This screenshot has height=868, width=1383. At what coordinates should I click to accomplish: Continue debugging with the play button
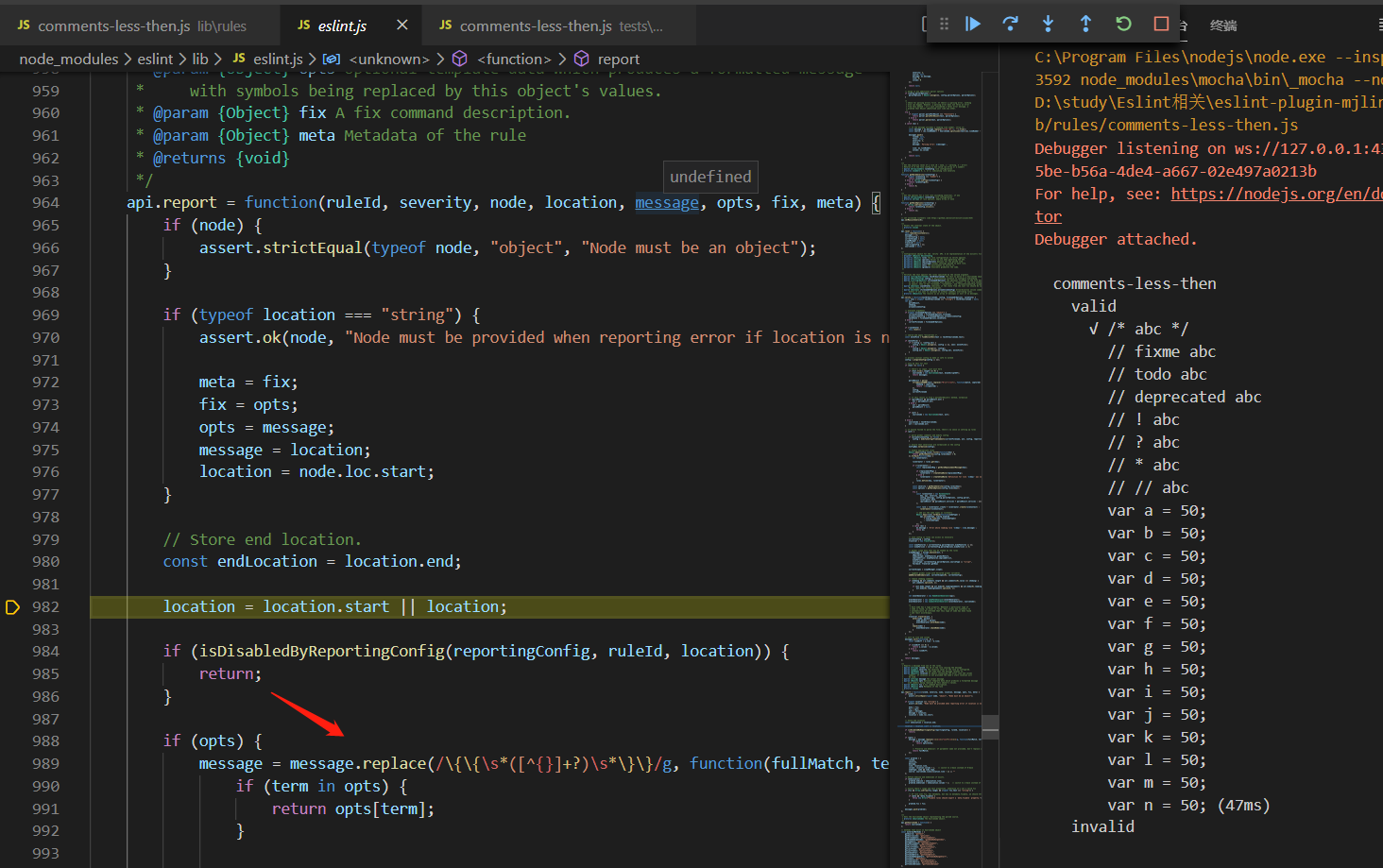[x=972, y=25]
